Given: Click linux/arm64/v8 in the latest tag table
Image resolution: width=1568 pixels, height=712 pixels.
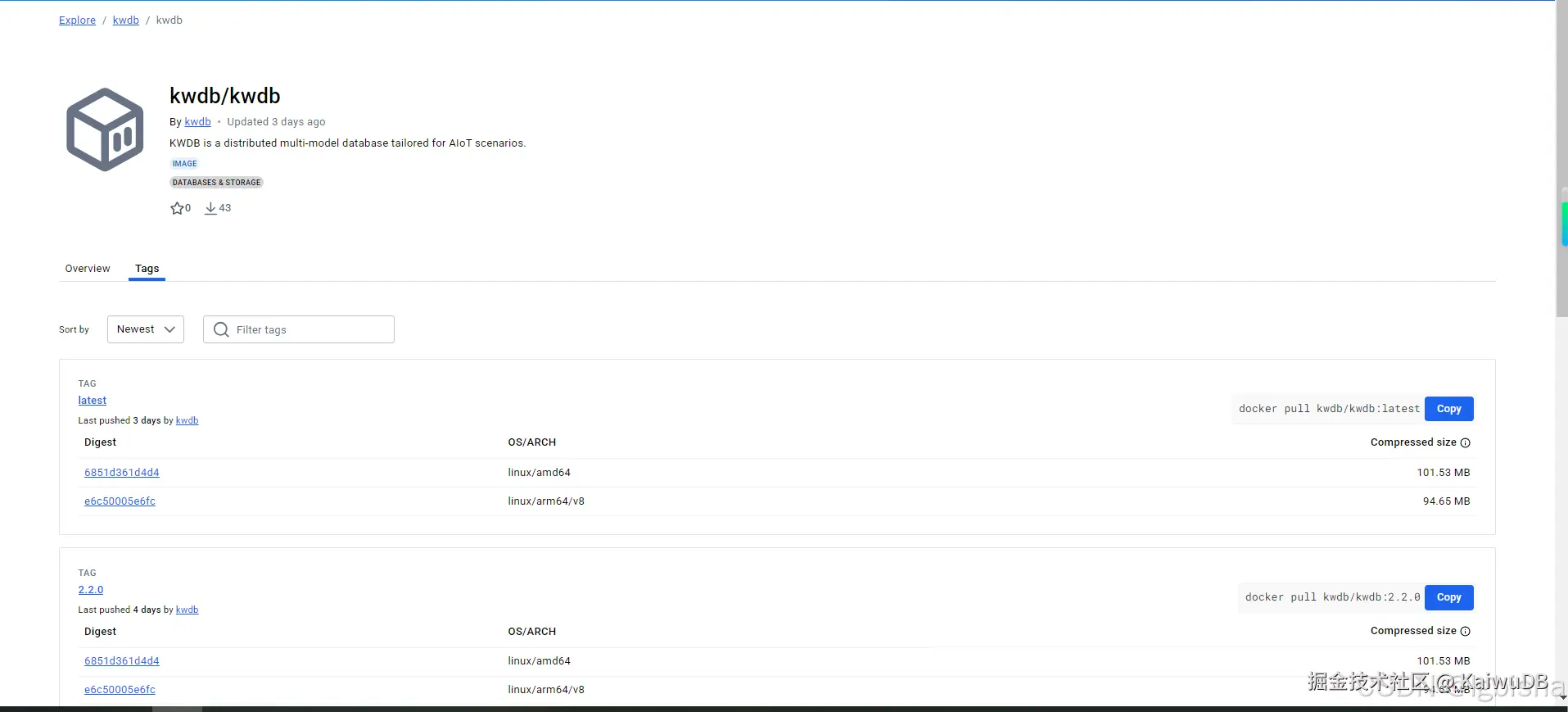Looking at the screenshot, I should click(x=546, y=501).
